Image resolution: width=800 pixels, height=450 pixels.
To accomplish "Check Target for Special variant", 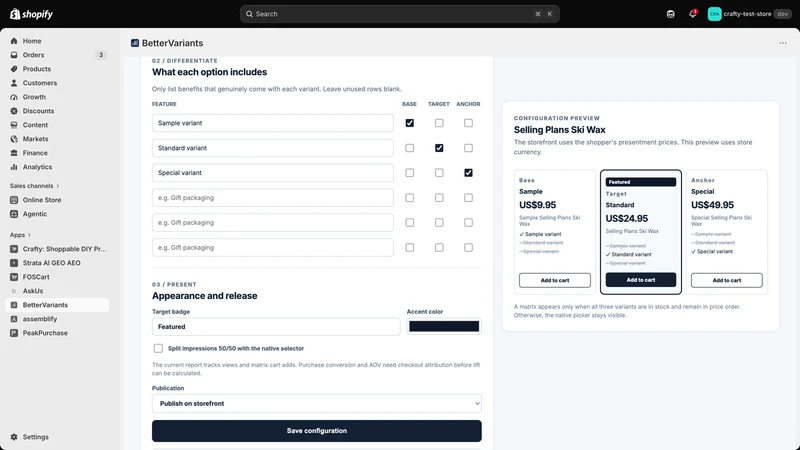I will click(439, 173).
